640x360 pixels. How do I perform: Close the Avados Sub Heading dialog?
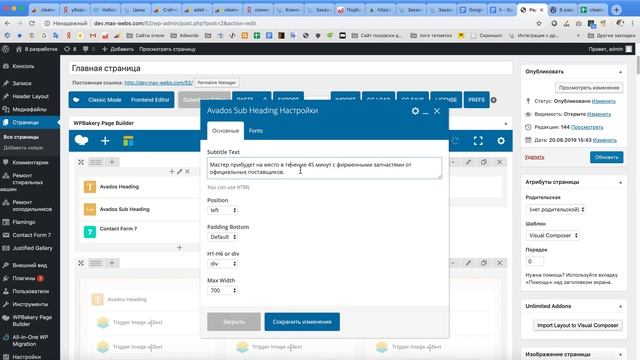(437, 111)
